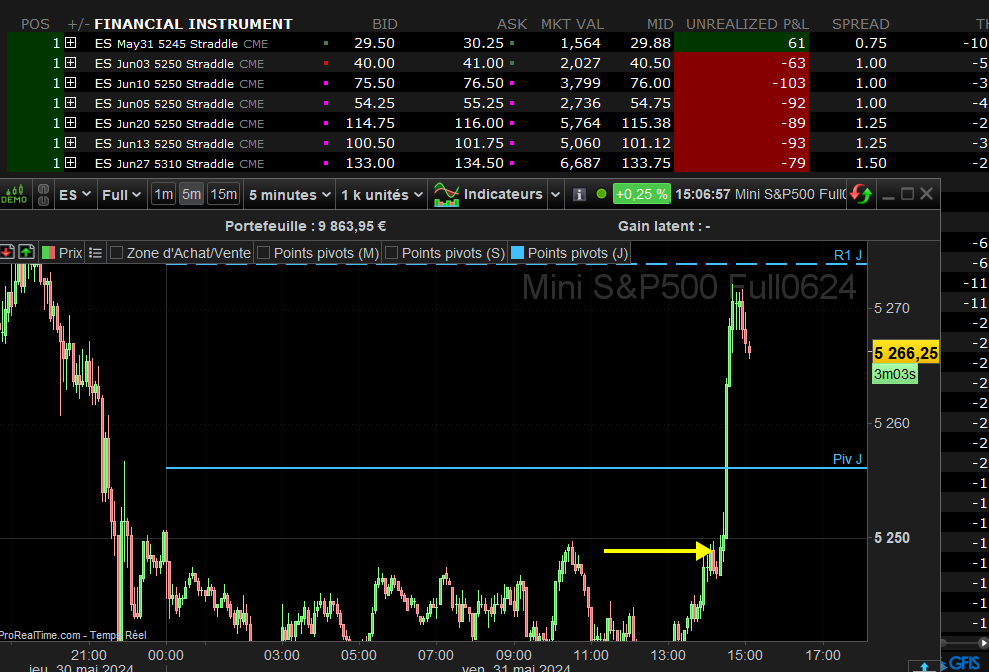Viewport: 989px width, 672px height.
Task: Open the ES instrument dropdown
Action: (x=74, y=195)
